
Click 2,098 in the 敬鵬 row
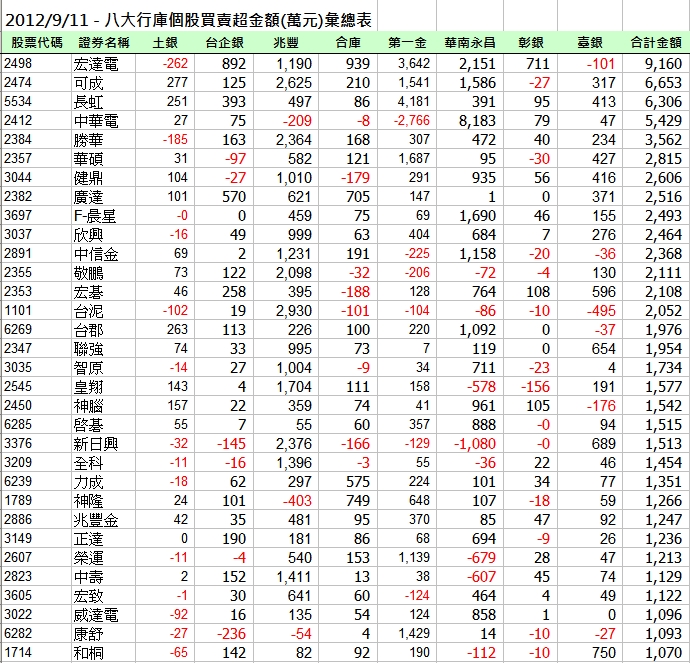point(294,273)
